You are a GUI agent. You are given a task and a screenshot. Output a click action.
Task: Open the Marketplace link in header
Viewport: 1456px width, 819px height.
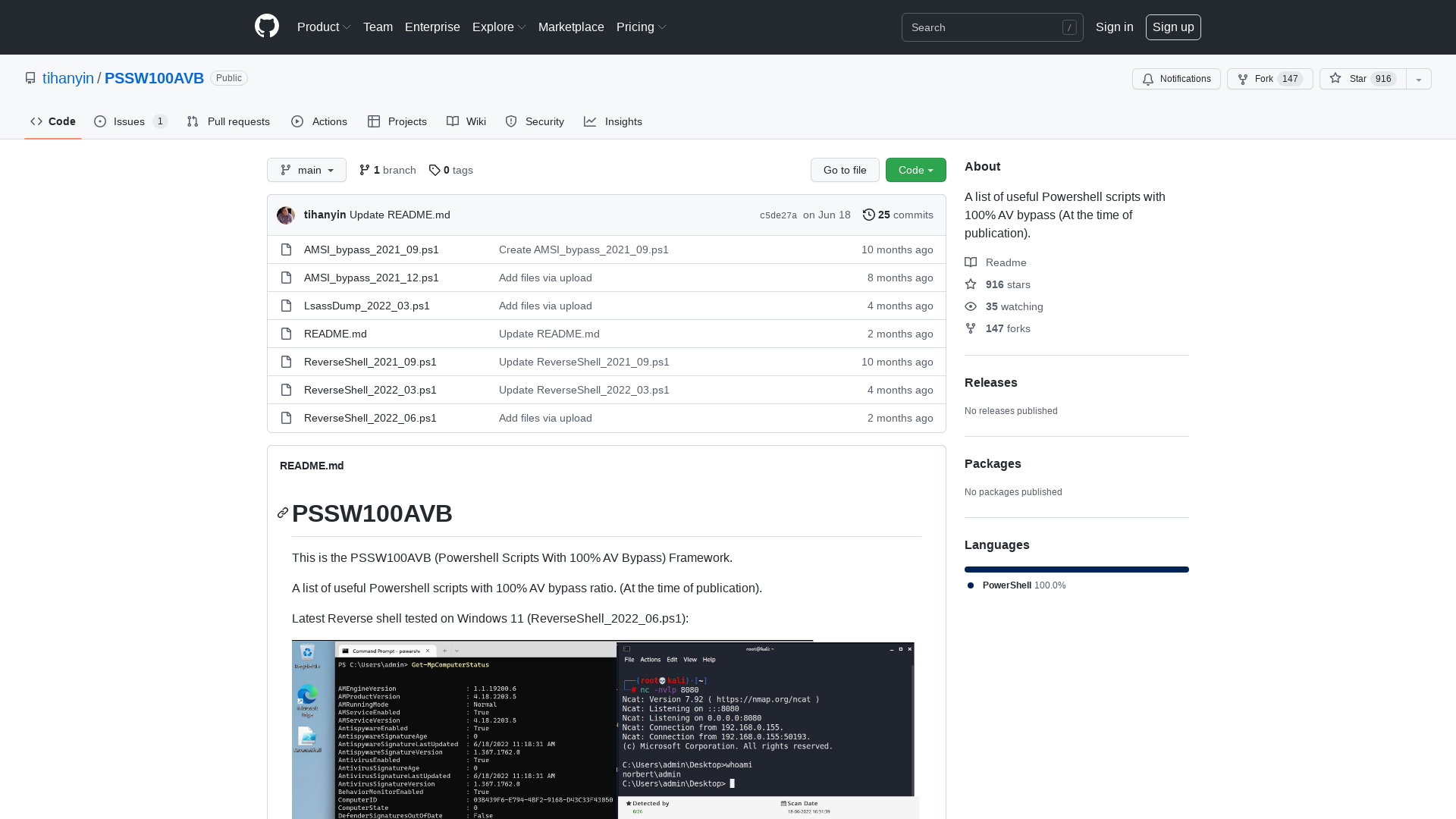point(571,27)
